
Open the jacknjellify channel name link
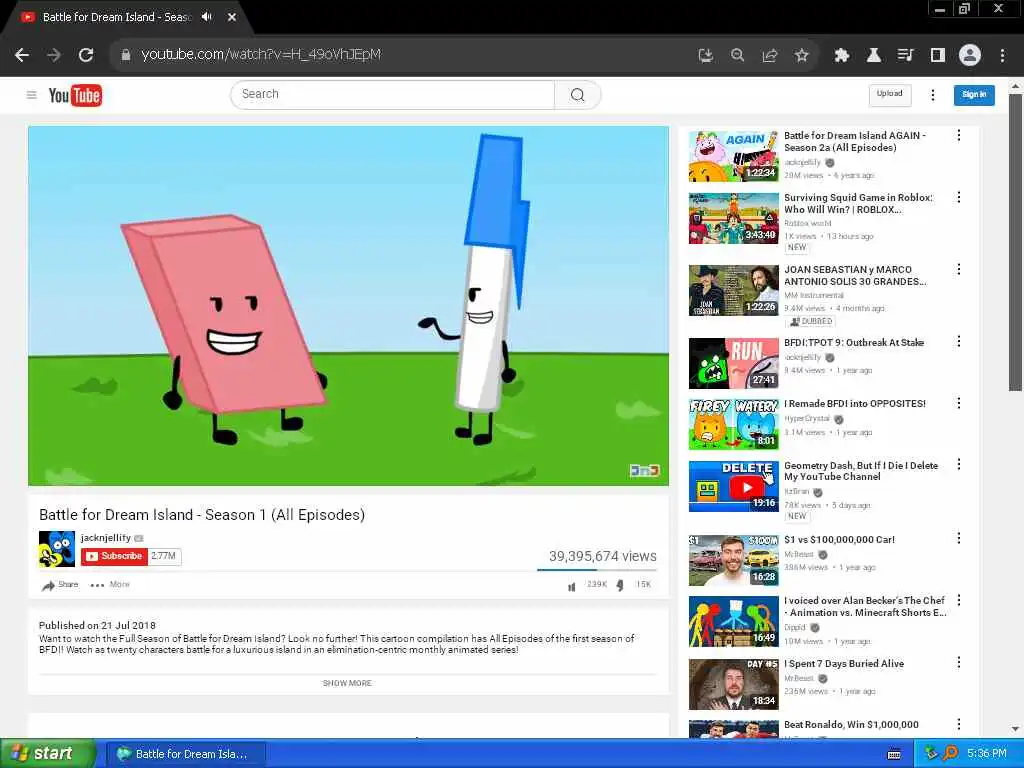106,537
